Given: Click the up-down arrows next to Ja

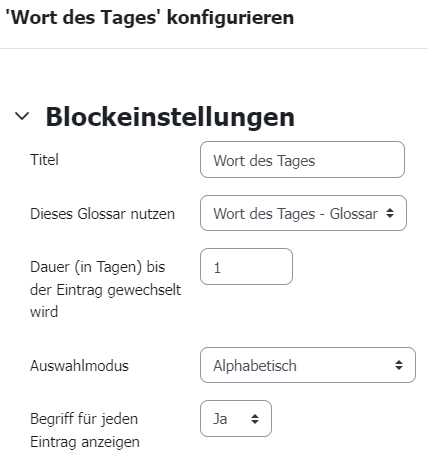Looking at the screenshot, I should [255, 419].
